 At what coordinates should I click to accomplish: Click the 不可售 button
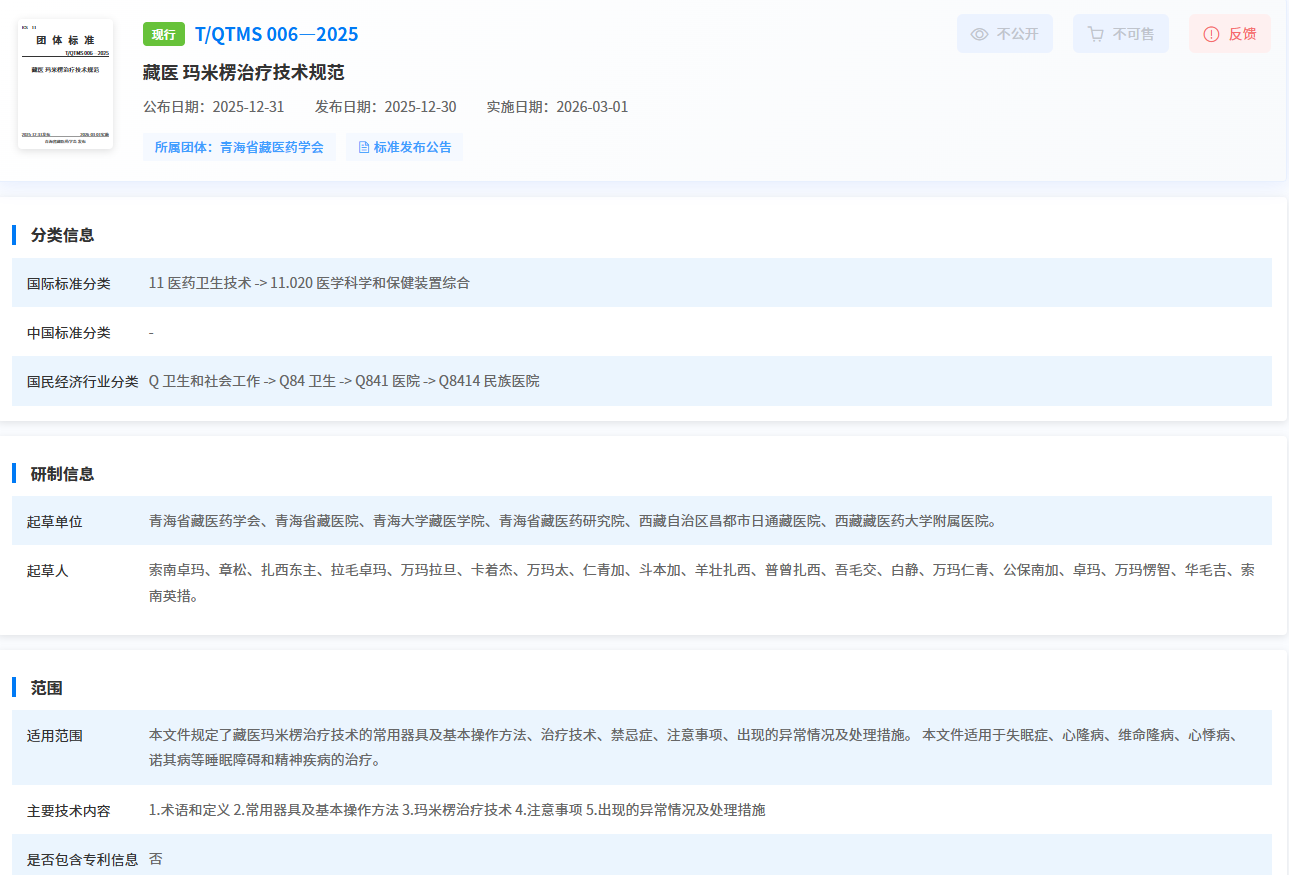(1120, 34)
